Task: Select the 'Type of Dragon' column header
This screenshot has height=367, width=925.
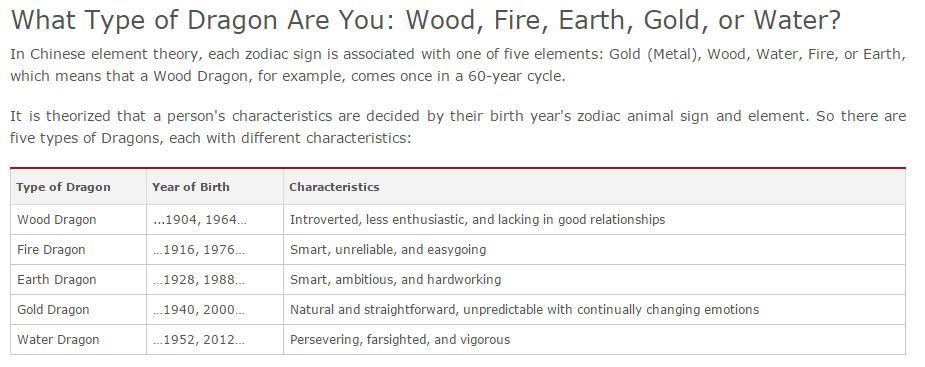Action: [78, 187]
